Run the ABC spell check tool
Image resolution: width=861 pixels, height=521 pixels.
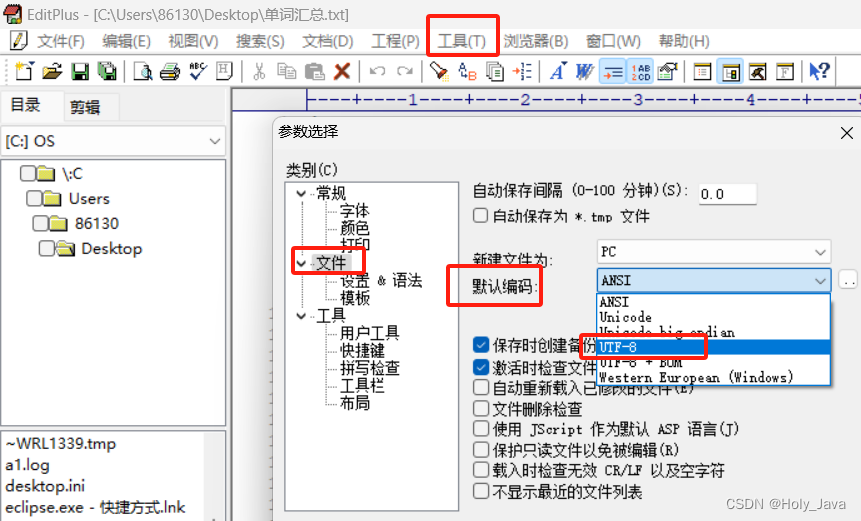coord(197,71)
